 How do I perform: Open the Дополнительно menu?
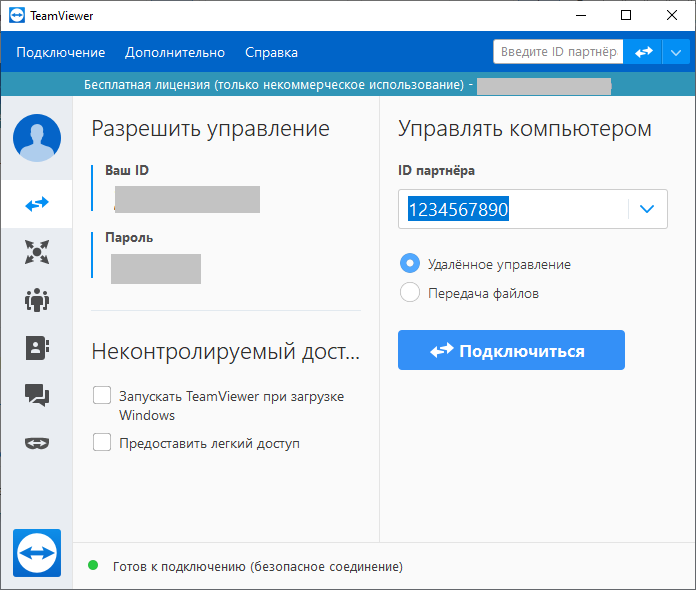pyautogui.click(x=175, y=52)
